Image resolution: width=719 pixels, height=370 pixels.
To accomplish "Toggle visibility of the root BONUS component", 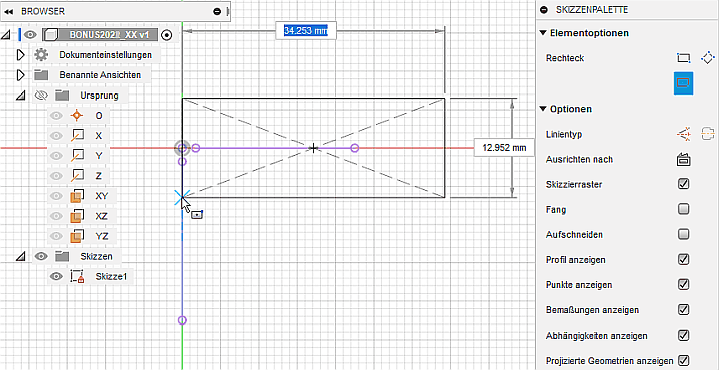I will (30, 34).
